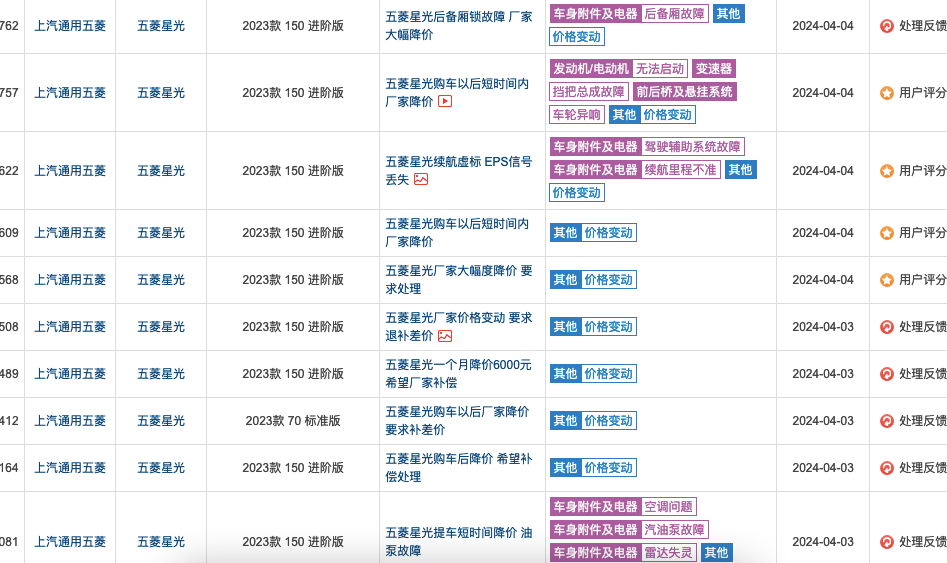Click the 雷达失灵 tag
This screenshot has height=563, width=947.
[x=669, y=553]
